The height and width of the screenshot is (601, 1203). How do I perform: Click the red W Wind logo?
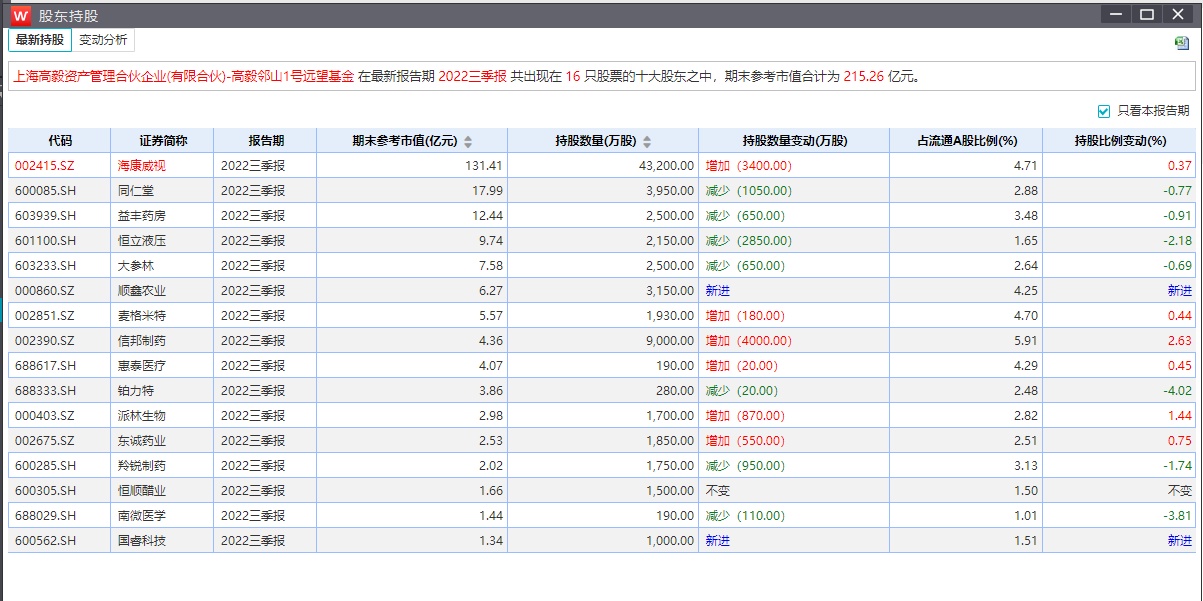(20, 15)
